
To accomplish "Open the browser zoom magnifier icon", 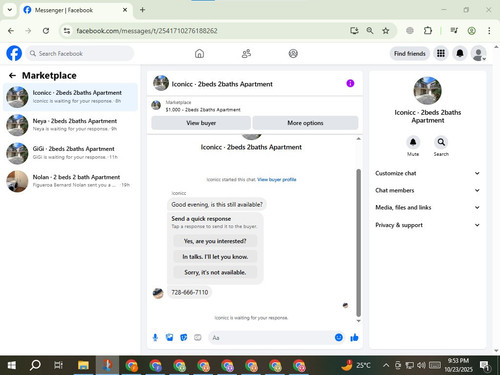I will [x=370, y=31].
